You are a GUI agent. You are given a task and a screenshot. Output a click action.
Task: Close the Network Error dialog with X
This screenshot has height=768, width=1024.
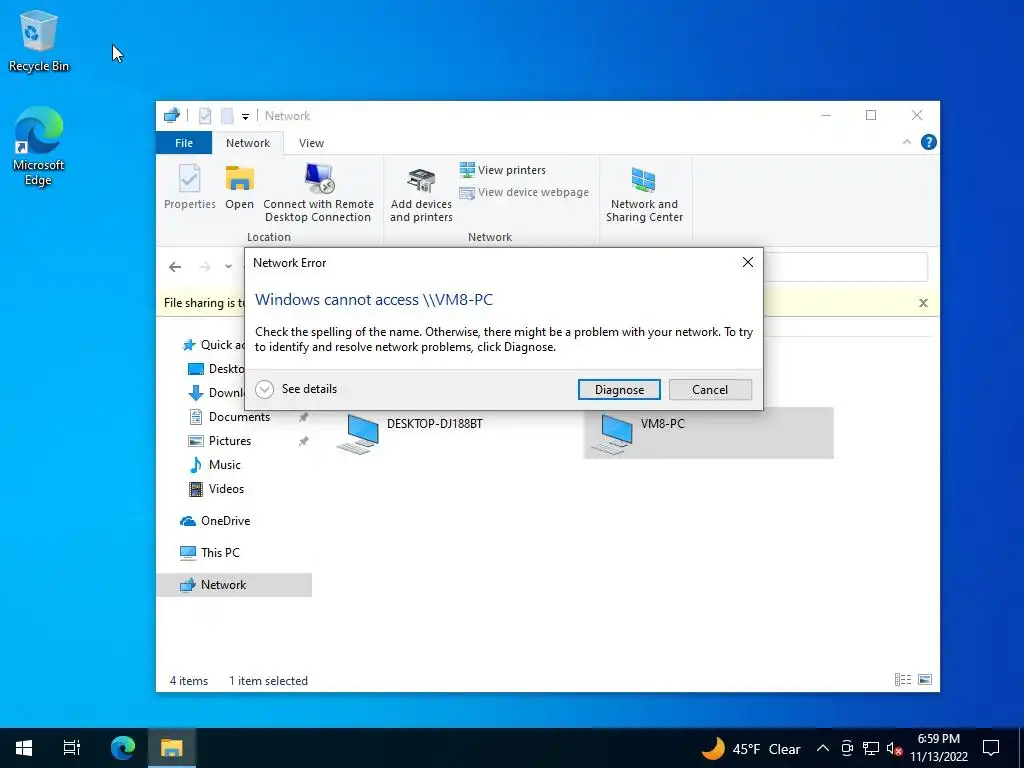tap(748, 263)
